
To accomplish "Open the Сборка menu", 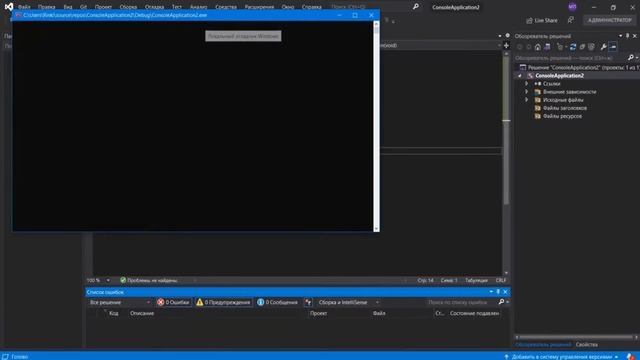I will (128, 7).
